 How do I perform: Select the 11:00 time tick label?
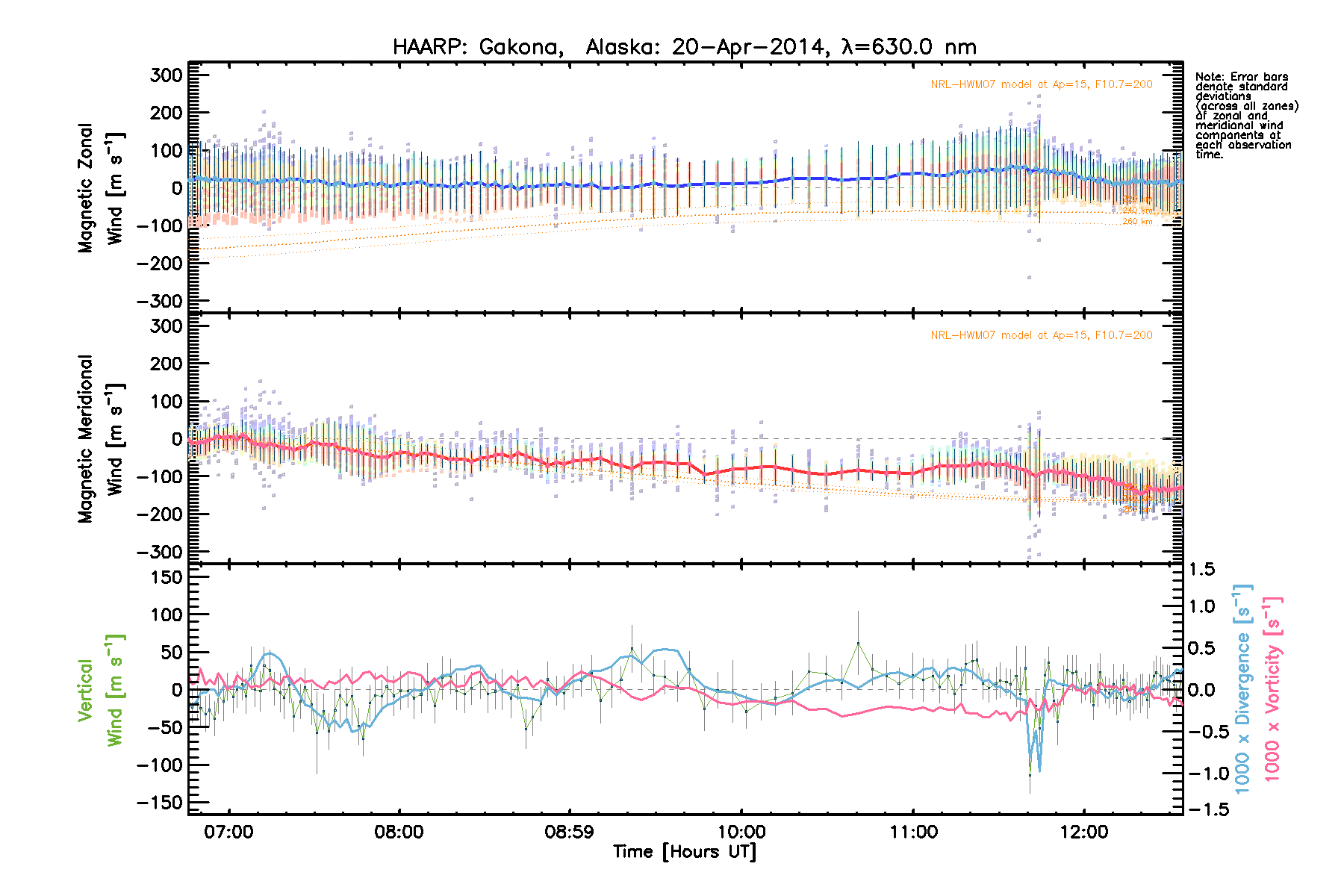tap(913, 833)
